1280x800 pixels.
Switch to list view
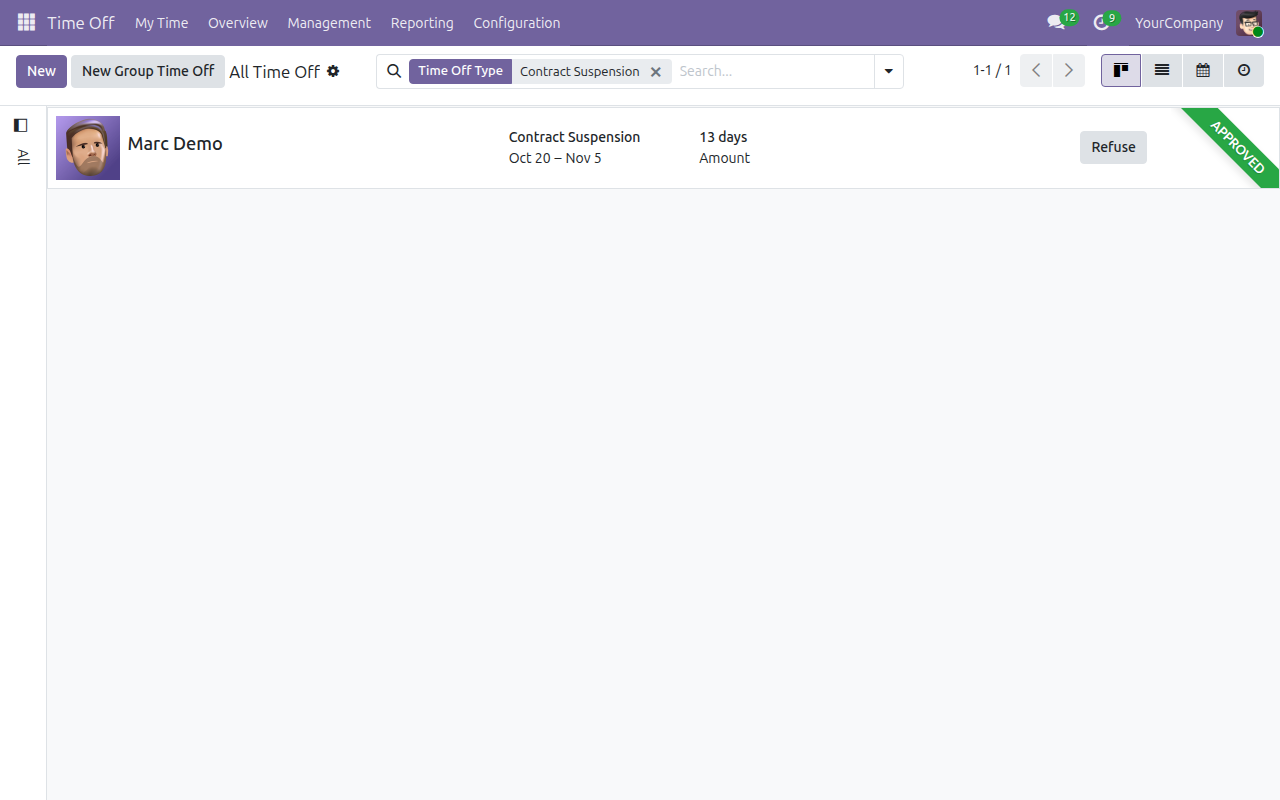tap(1162, 71)
